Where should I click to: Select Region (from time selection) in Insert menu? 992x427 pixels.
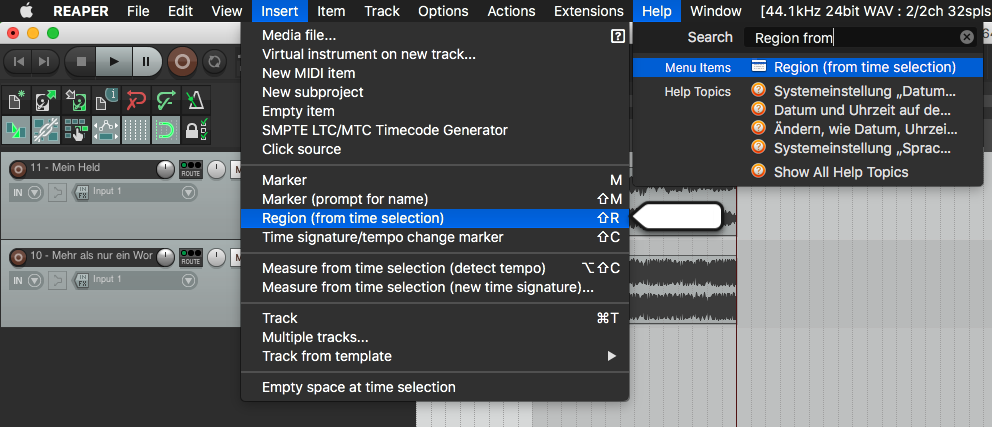click(352, 217)
